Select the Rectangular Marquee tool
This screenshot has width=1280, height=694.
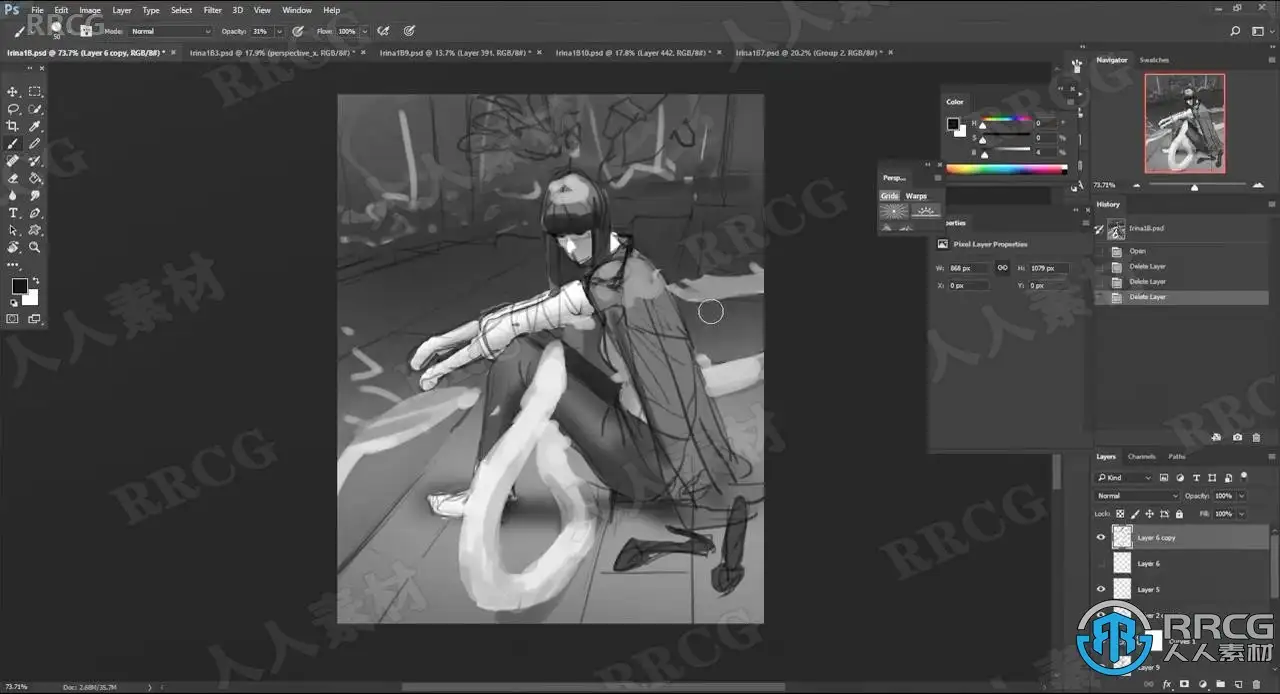(x=35, y=91)
